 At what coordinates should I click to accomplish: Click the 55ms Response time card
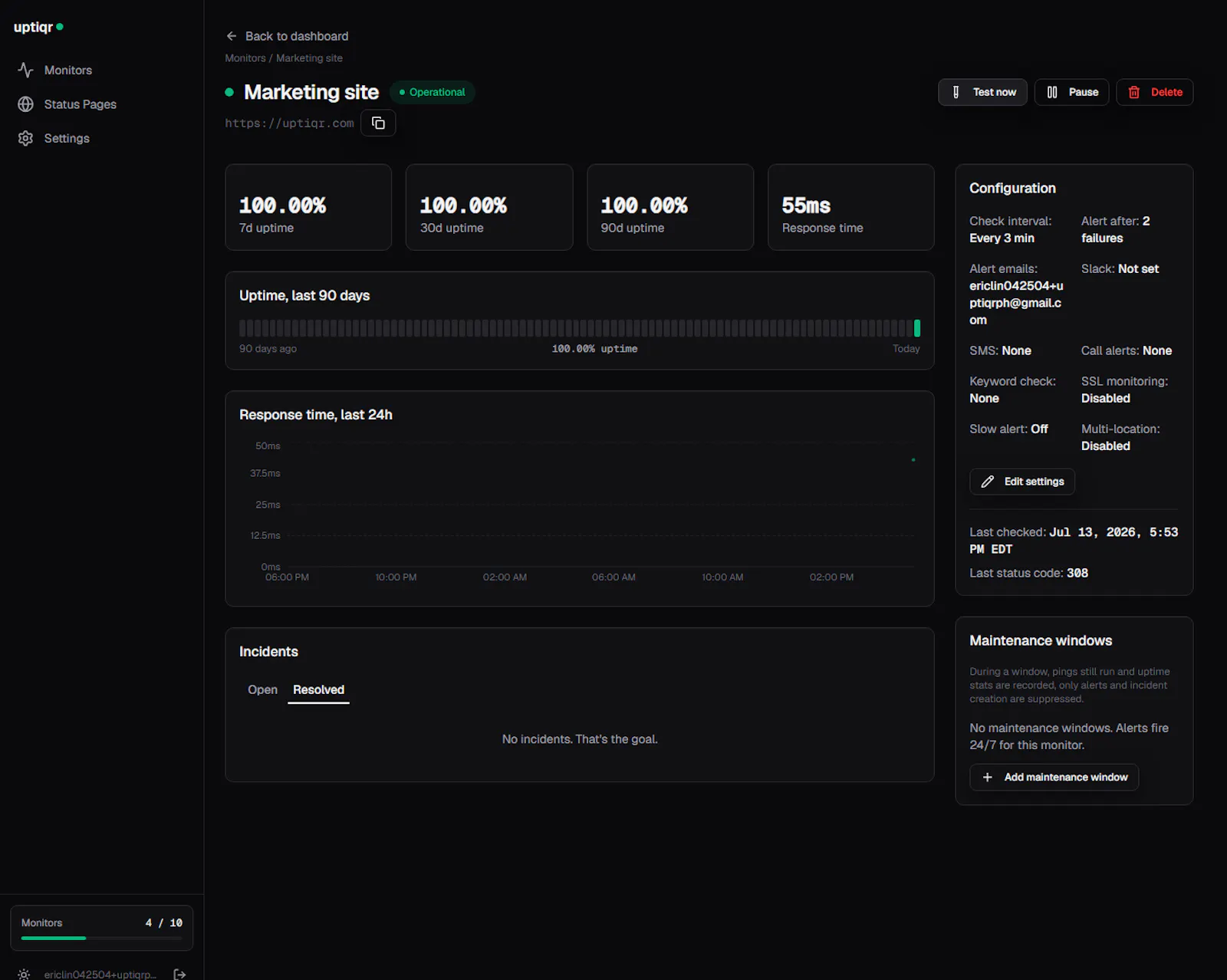(x=851, y=207)
